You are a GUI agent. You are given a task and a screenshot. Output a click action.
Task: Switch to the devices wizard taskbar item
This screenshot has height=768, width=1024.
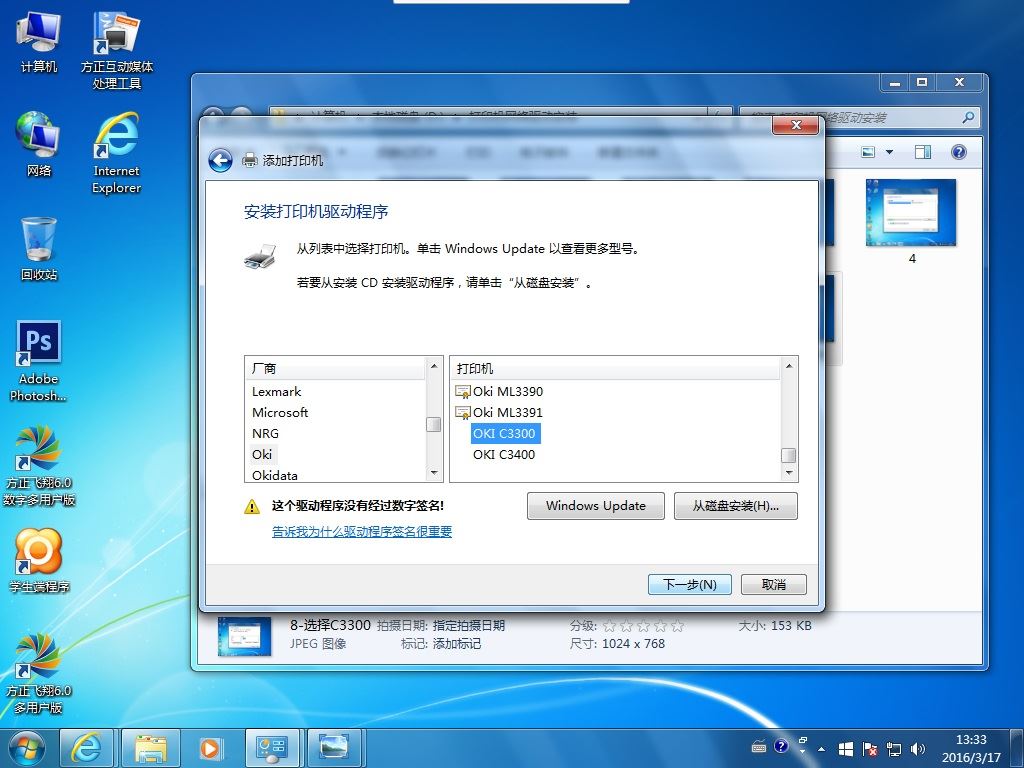(x=272, y=748)
